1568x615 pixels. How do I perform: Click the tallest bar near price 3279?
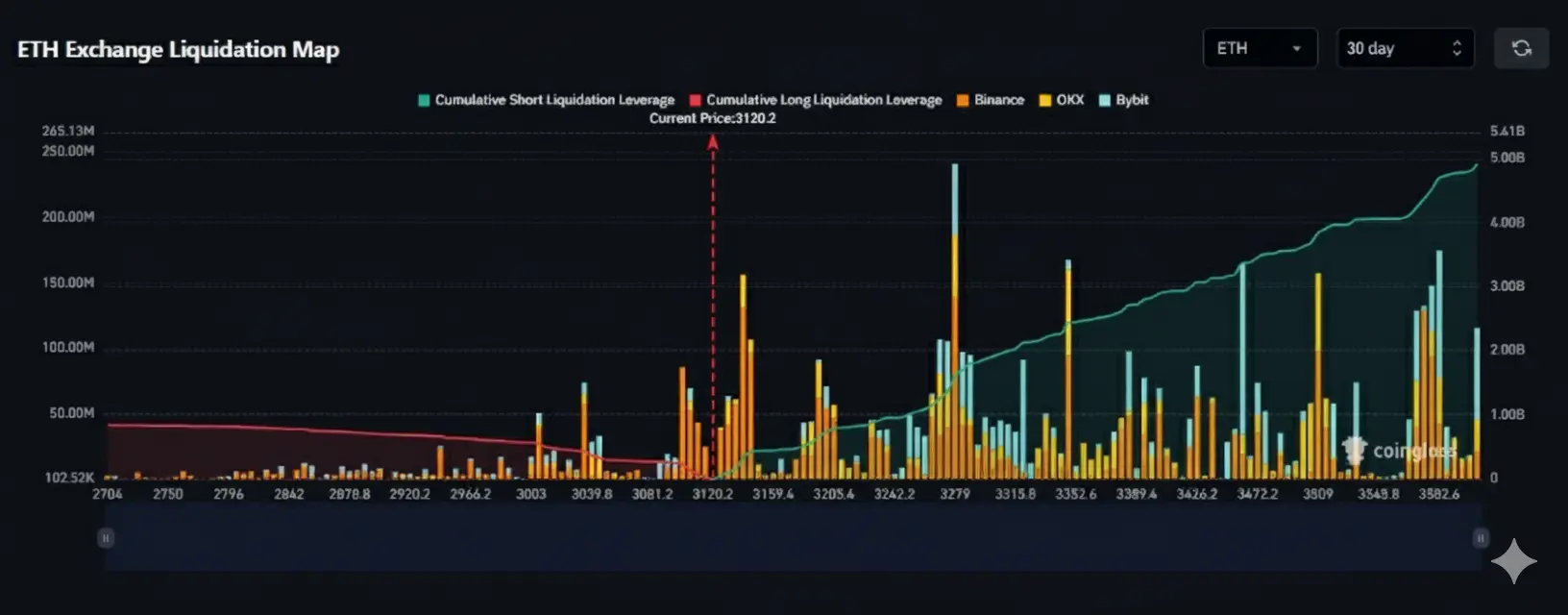click(x=954, y=321)
